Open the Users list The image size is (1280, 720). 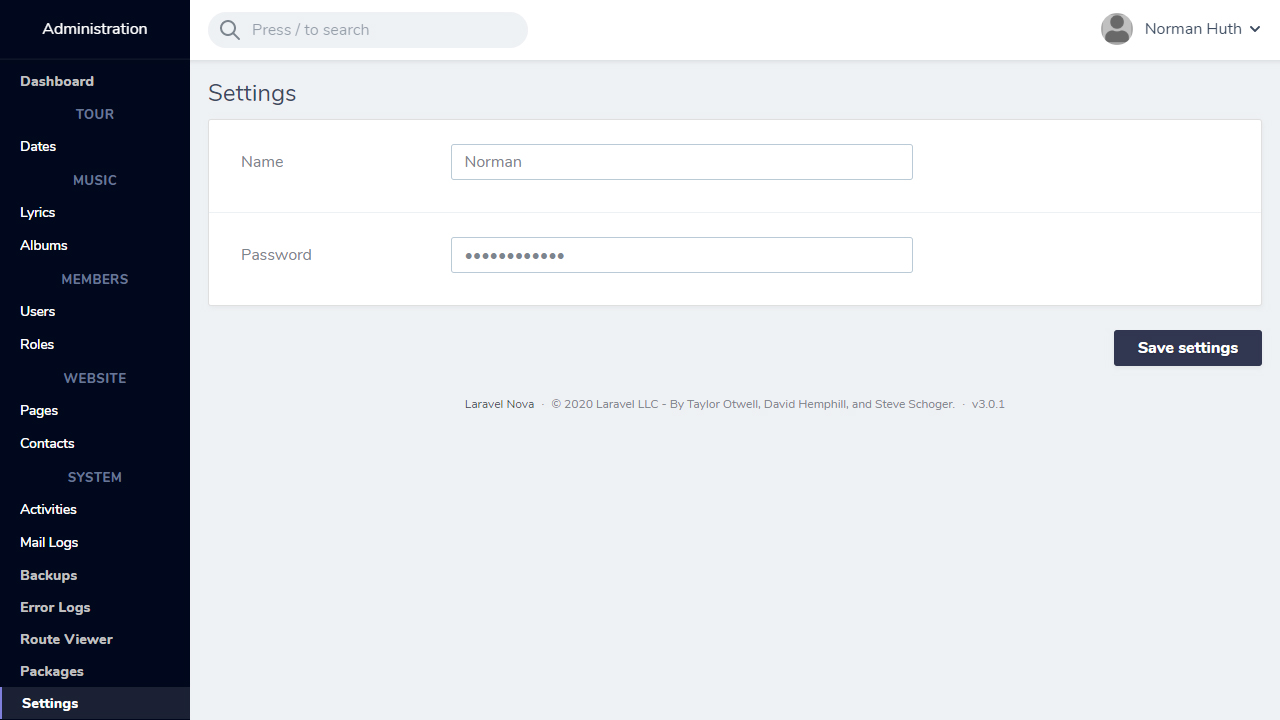pyautogui.click(x=38, y=311)
